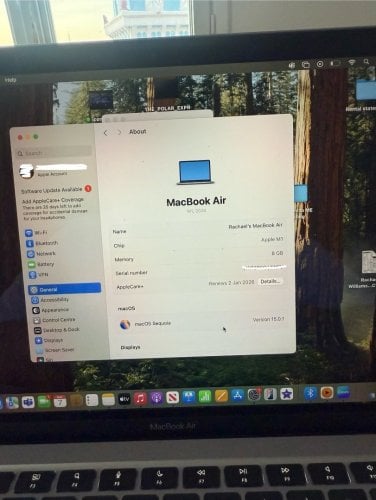This screenshot has height=500, width=376.
Task: Select Battery in settings sidebar
Action: pyautogui.click(x=41, y=264)
